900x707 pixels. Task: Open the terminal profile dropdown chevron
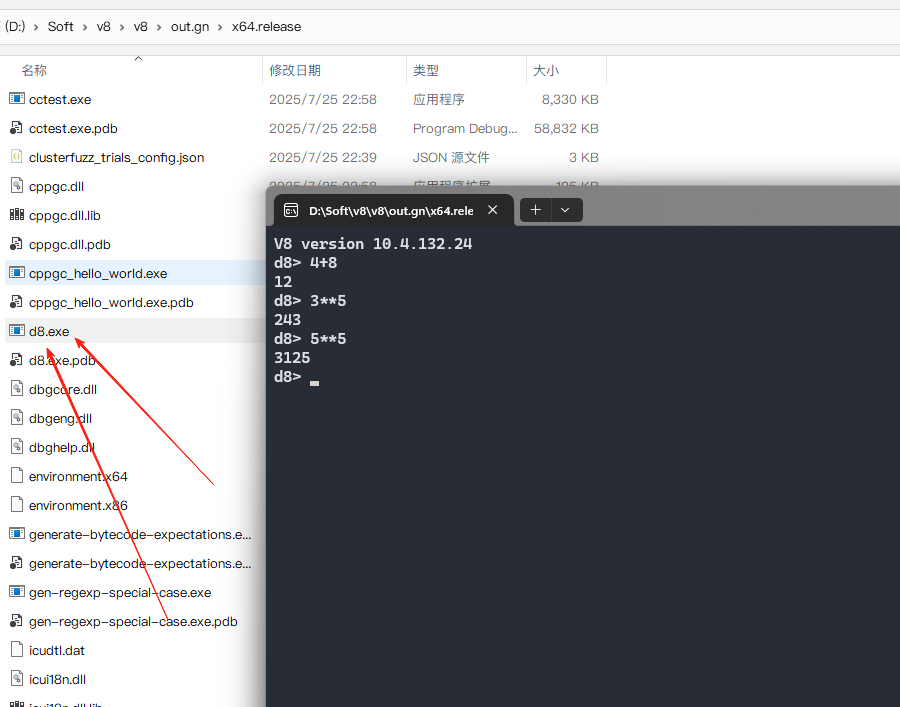(565, 210)
